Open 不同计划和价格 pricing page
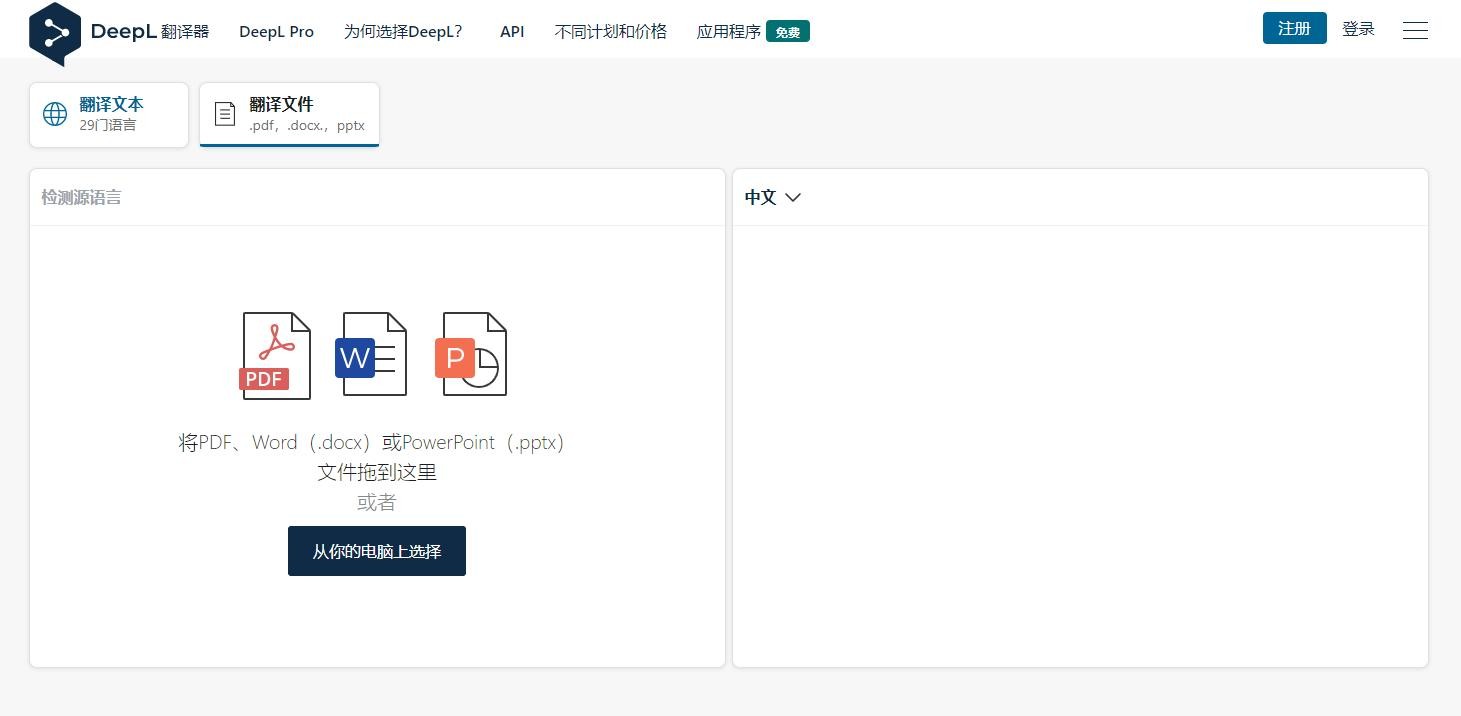This screenshot has height=716, width=1461. pyautogui.click(x=610, y=31)
